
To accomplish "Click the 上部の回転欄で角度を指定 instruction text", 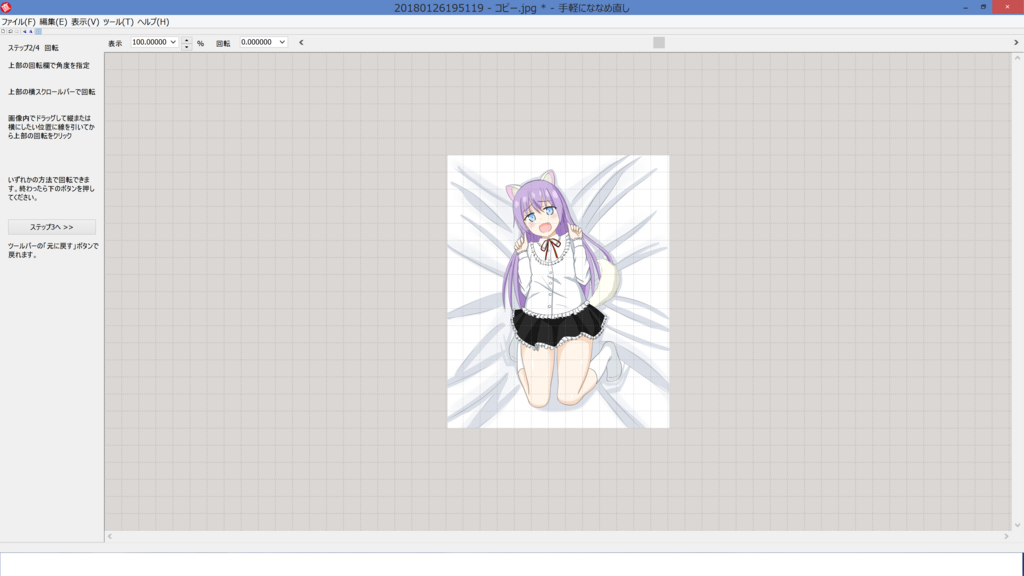I will pyautogui.click(x=49, y=65).
